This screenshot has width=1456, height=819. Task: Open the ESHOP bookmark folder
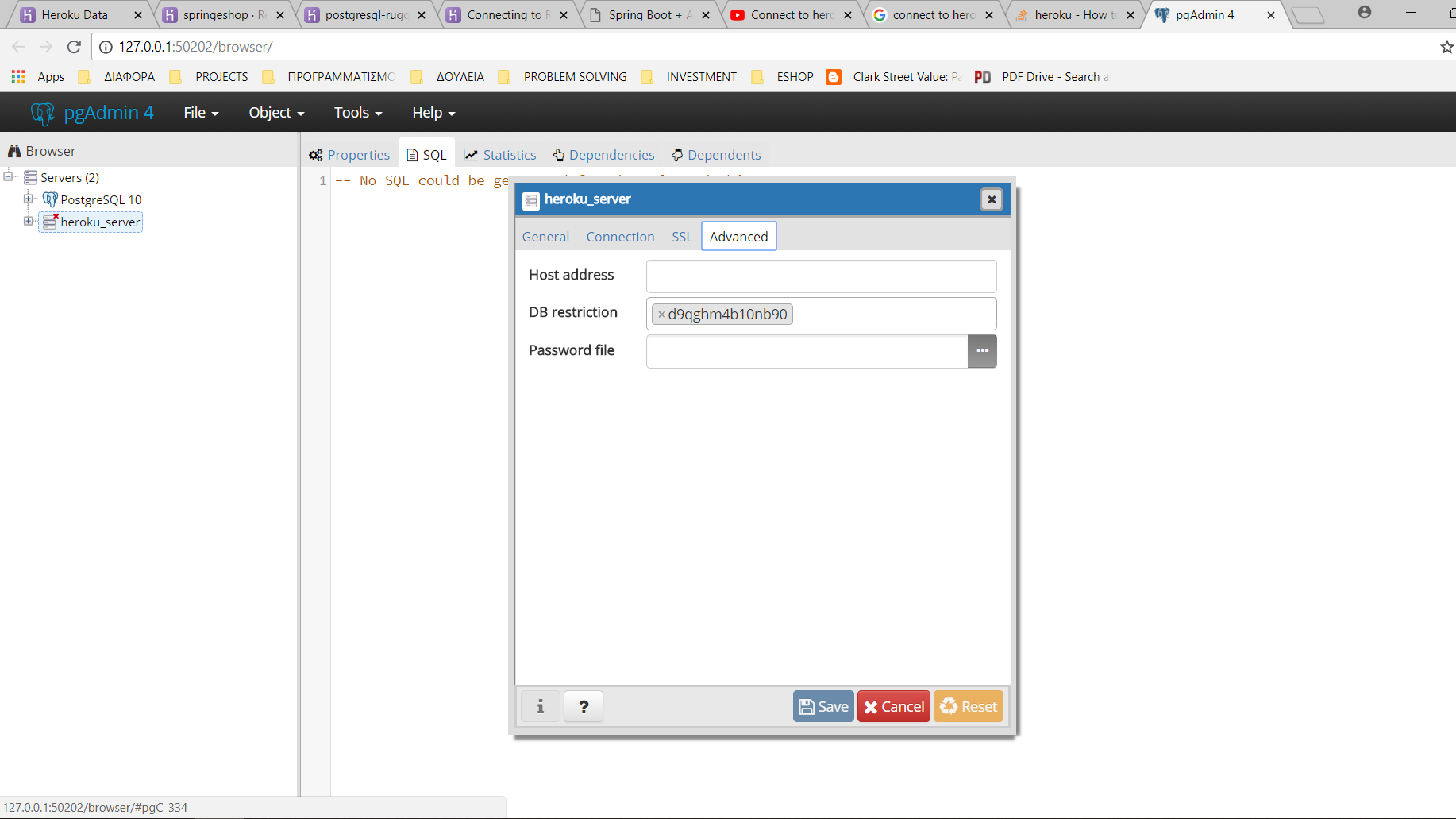click(782, 77)
